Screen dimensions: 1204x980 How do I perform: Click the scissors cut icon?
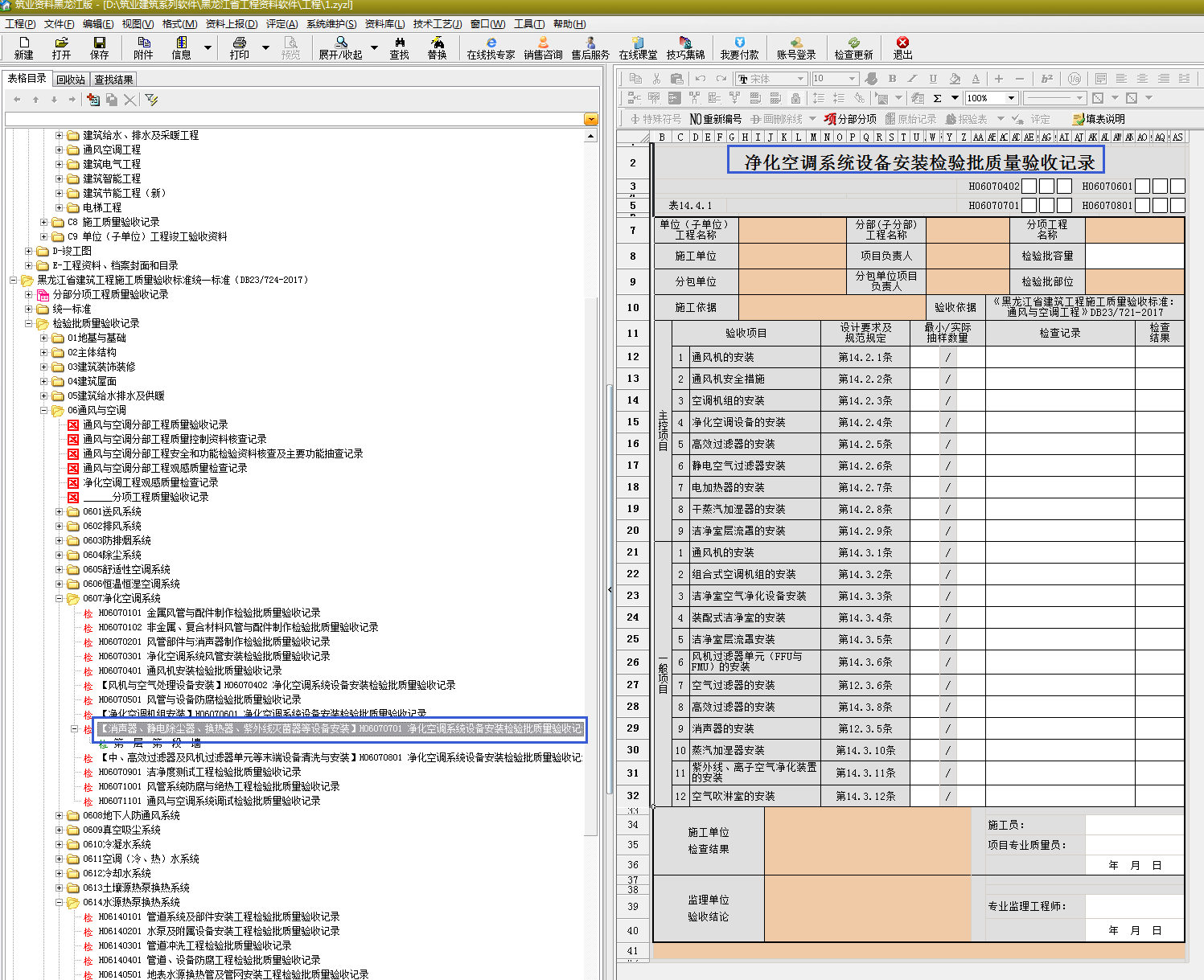click(x=656, y=78)
